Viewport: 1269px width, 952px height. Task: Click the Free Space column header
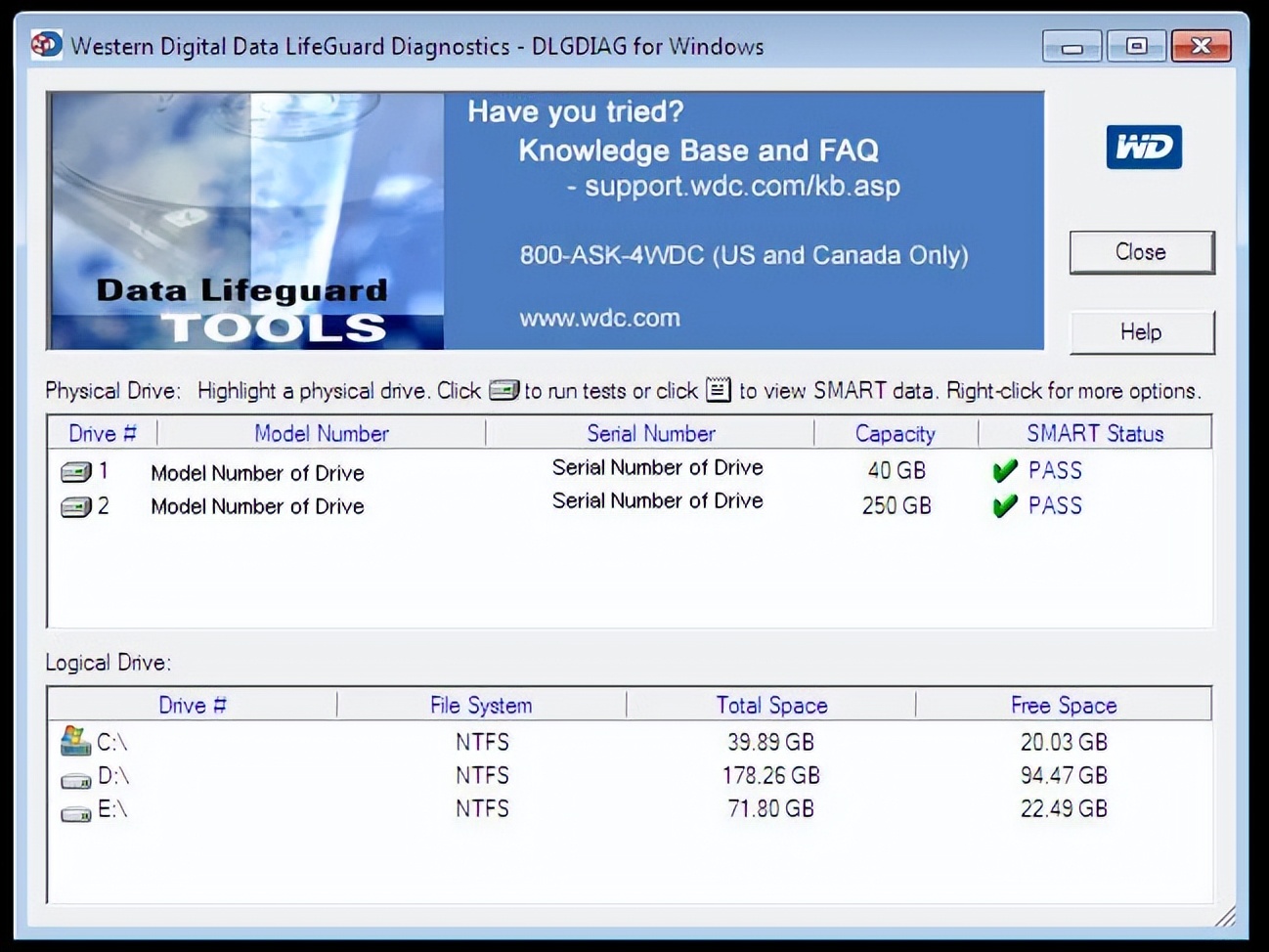coord(1064,705)
